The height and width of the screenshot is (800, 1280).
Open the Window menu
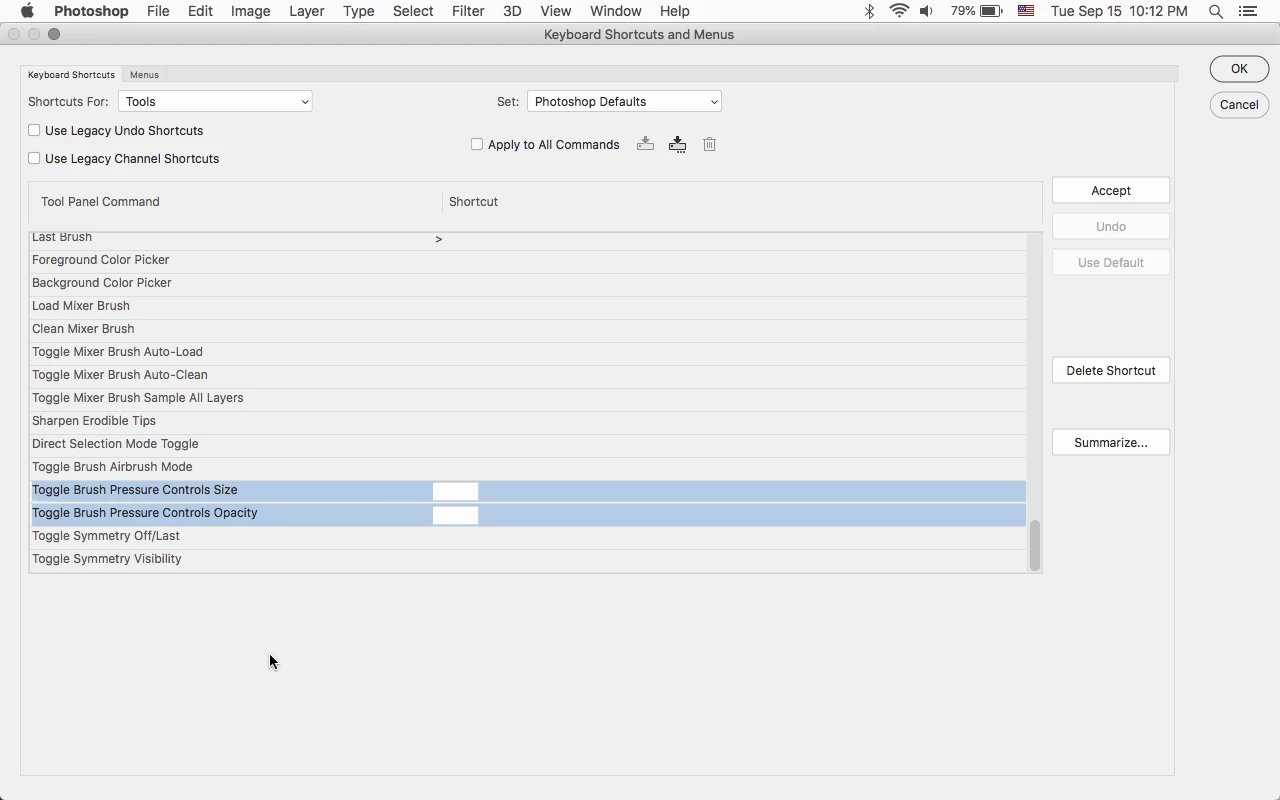point(615,11)
